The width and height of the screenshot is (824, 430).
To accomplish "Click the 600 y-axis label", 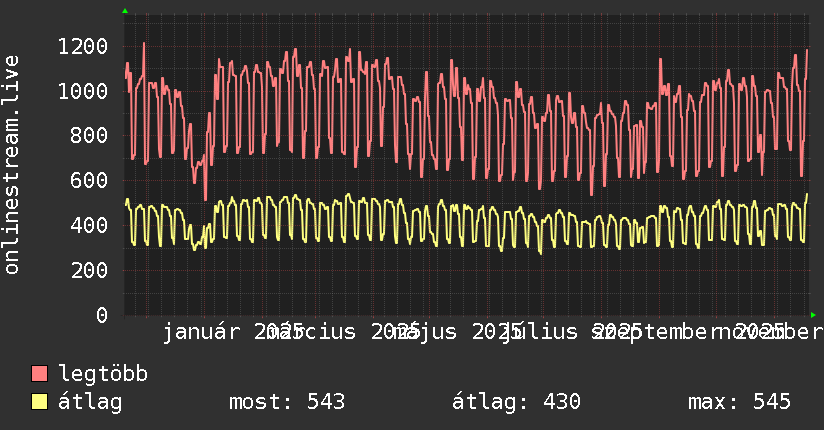I will (x=89, y=181).
